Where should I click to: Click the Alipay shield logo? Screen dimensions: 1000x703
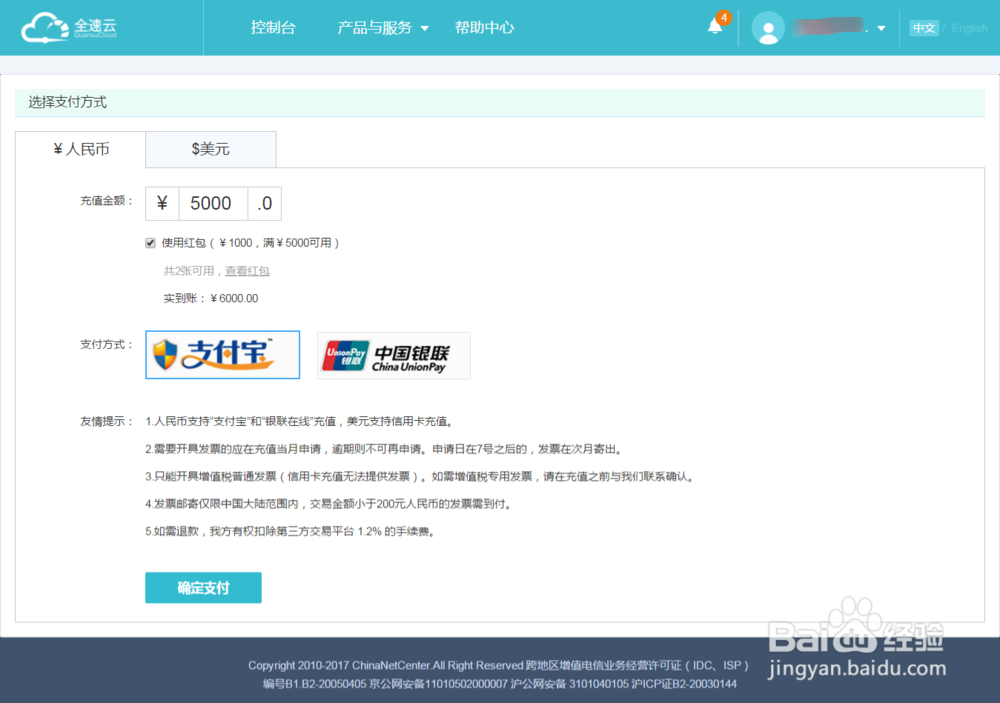pos(163,355)
